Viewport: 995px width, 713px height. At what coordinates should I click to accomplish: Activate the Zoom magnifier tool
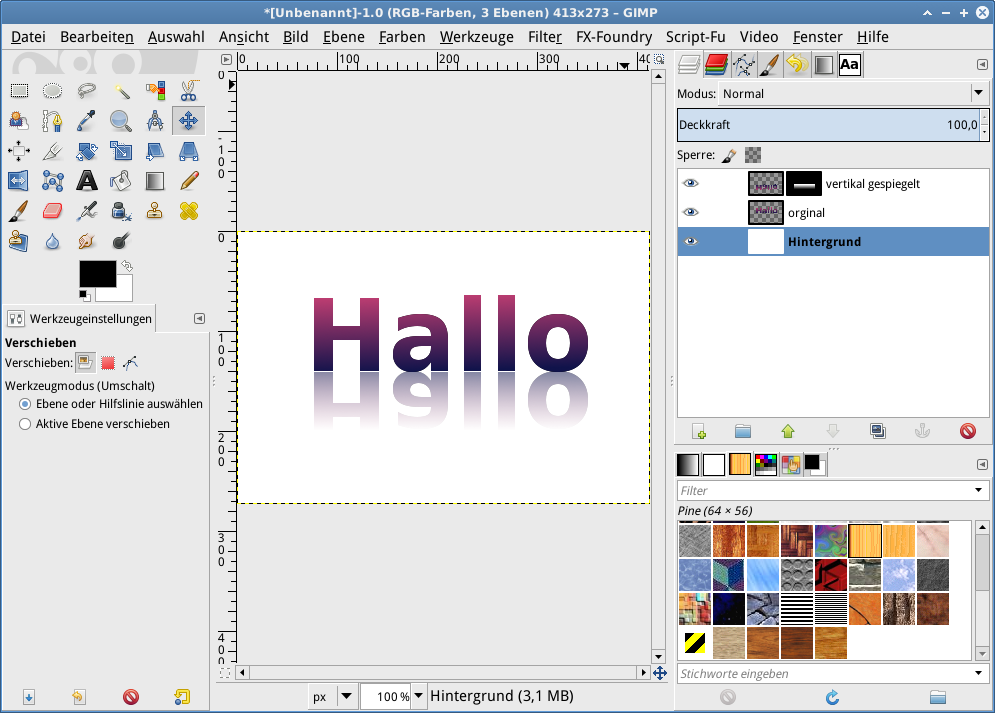pyautogui.click(x=121, y=121)
